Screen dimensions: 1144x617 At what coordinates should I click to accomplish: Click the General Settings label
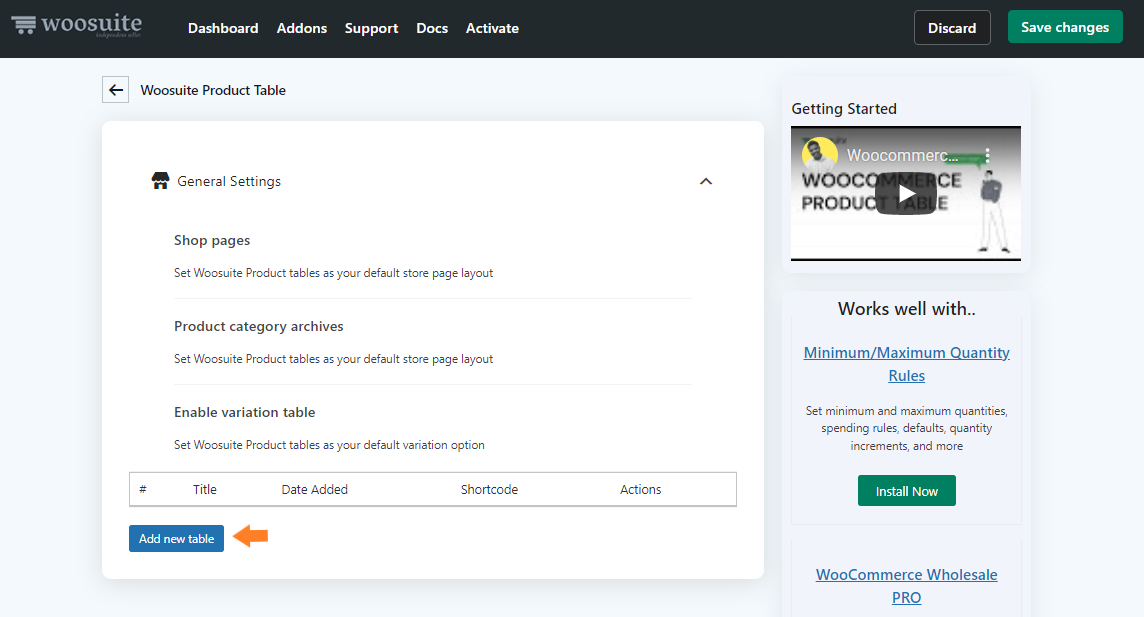(x=229, y=182)
